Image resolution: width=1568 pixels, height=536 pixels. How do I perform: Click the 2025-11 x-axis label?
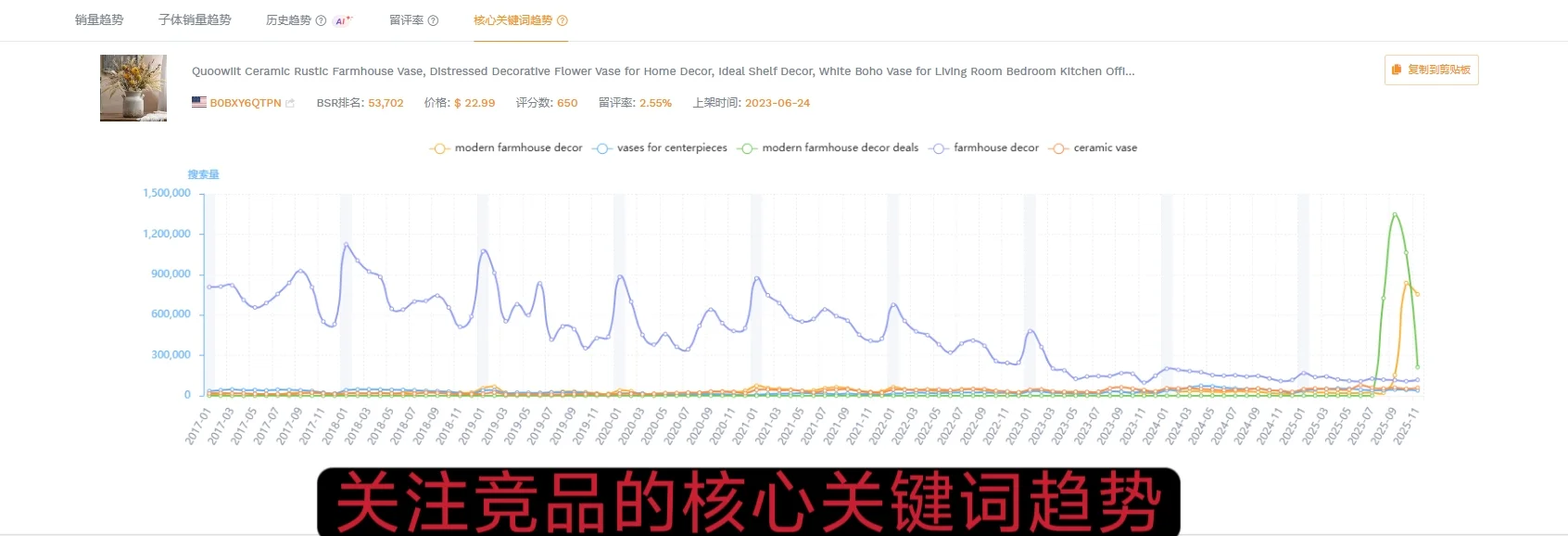(x=1407, y=427)
